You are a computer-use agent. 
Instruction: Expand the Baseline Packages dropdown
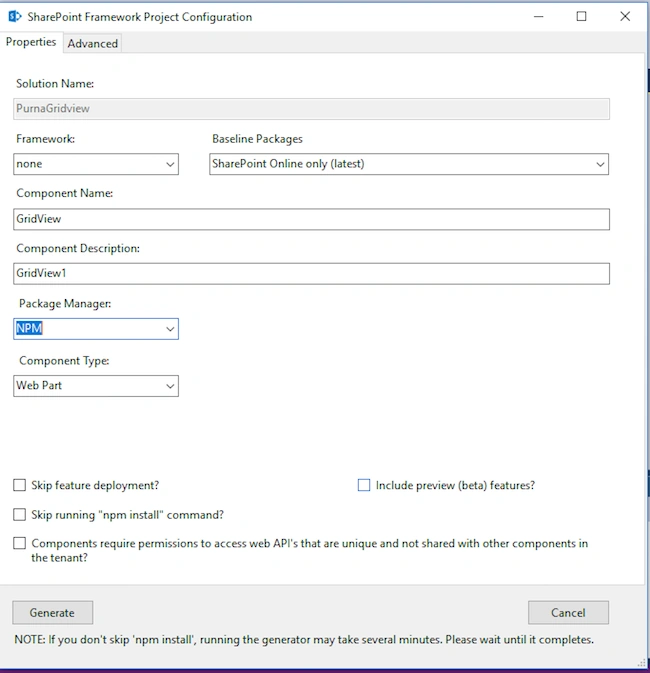tap(600, 164)
